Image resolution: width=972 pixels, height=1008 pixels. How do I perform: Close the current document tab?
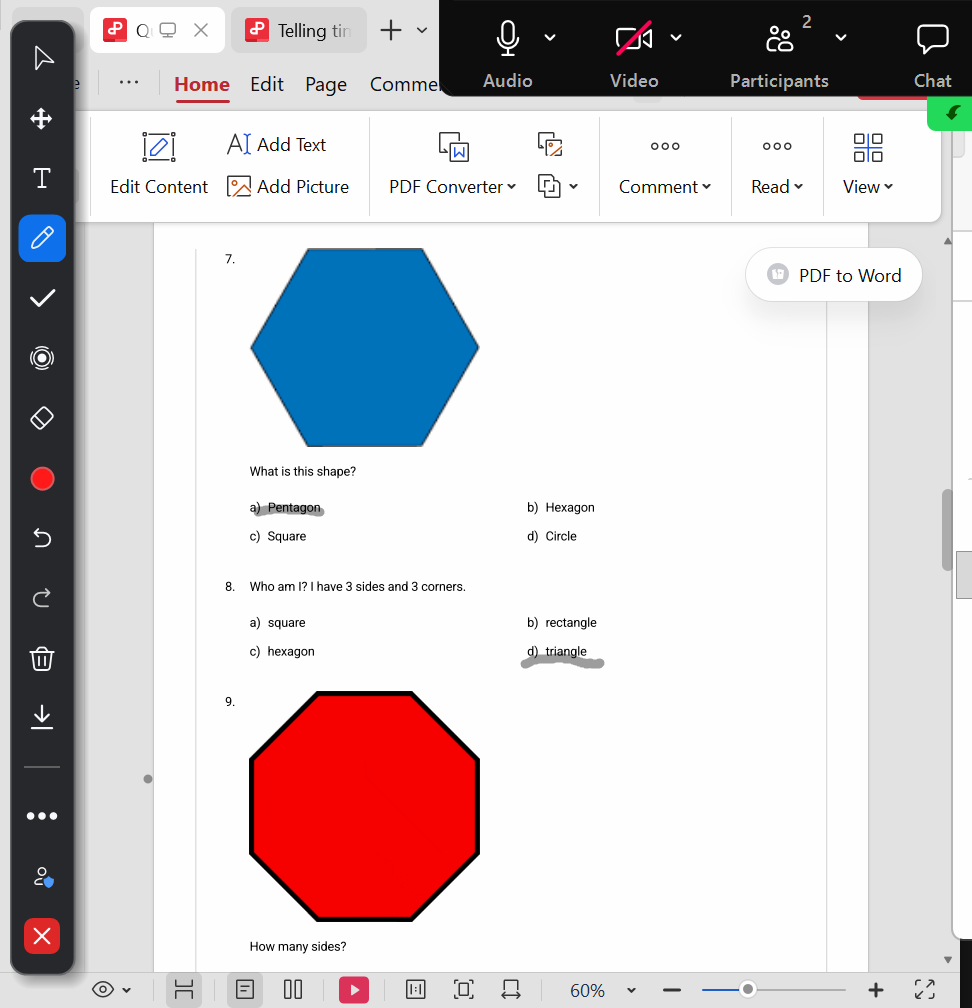[x=201, y=30]
